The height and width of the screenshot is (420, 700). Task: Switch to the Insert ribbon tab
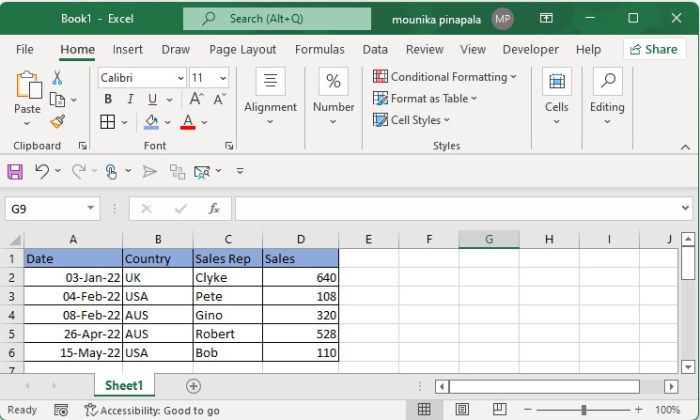[127, 49]
